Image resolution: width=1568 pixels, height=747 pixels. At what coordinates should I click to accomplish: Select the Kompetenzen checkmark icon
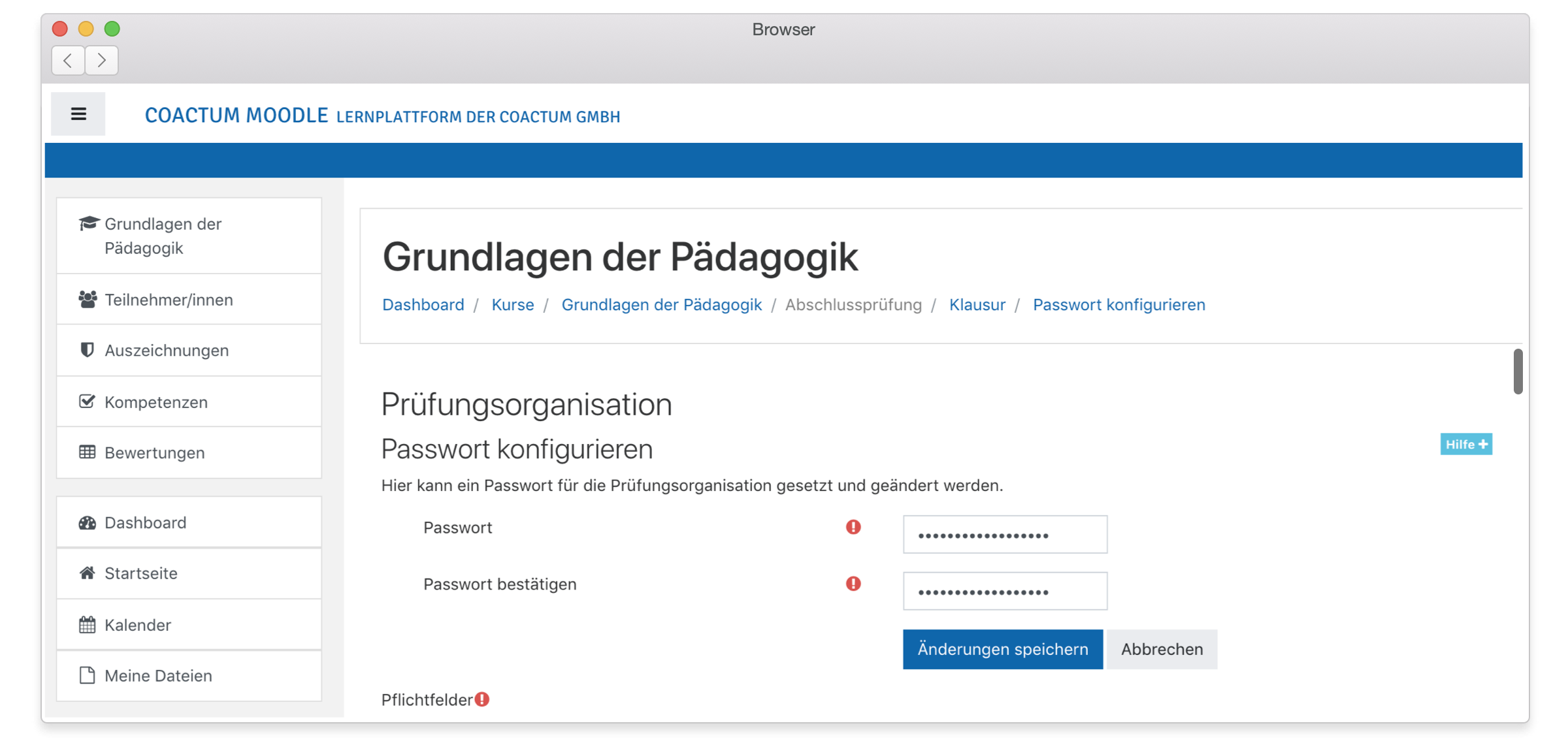pyautogui.click(x=88, y=401)
